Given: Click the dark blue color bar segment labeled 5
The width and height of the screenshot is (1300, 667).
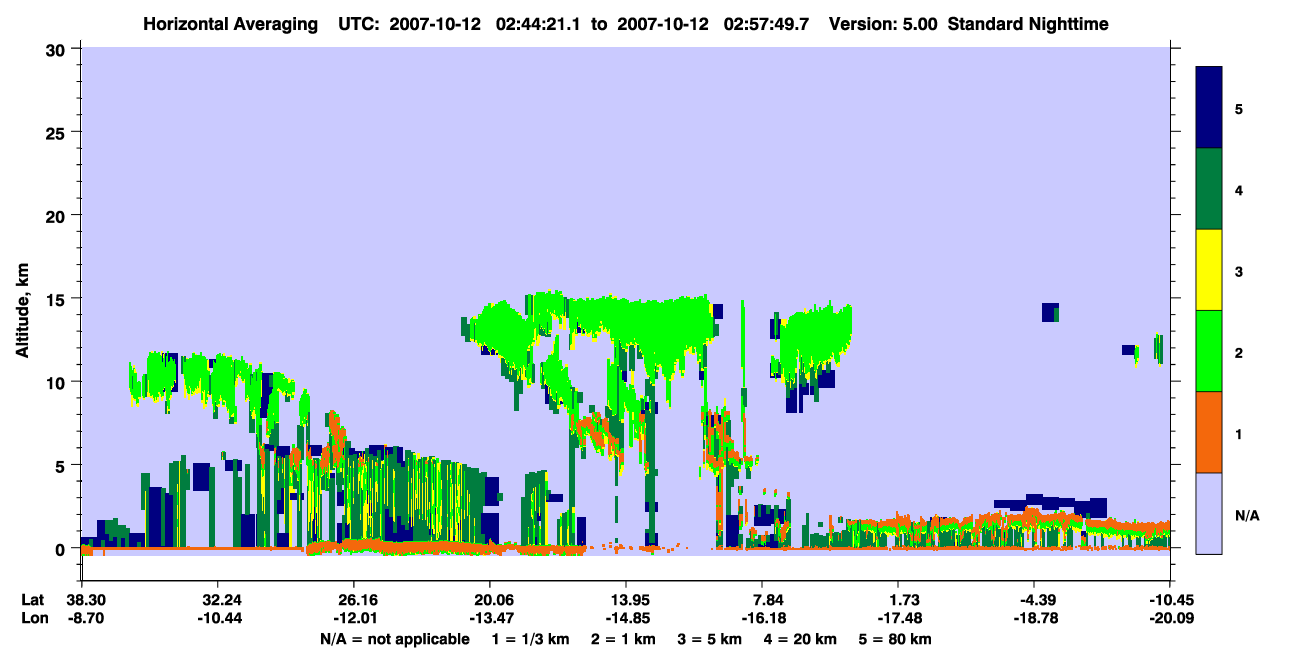Looking at the screenshot, I should tap(1209, 107).
